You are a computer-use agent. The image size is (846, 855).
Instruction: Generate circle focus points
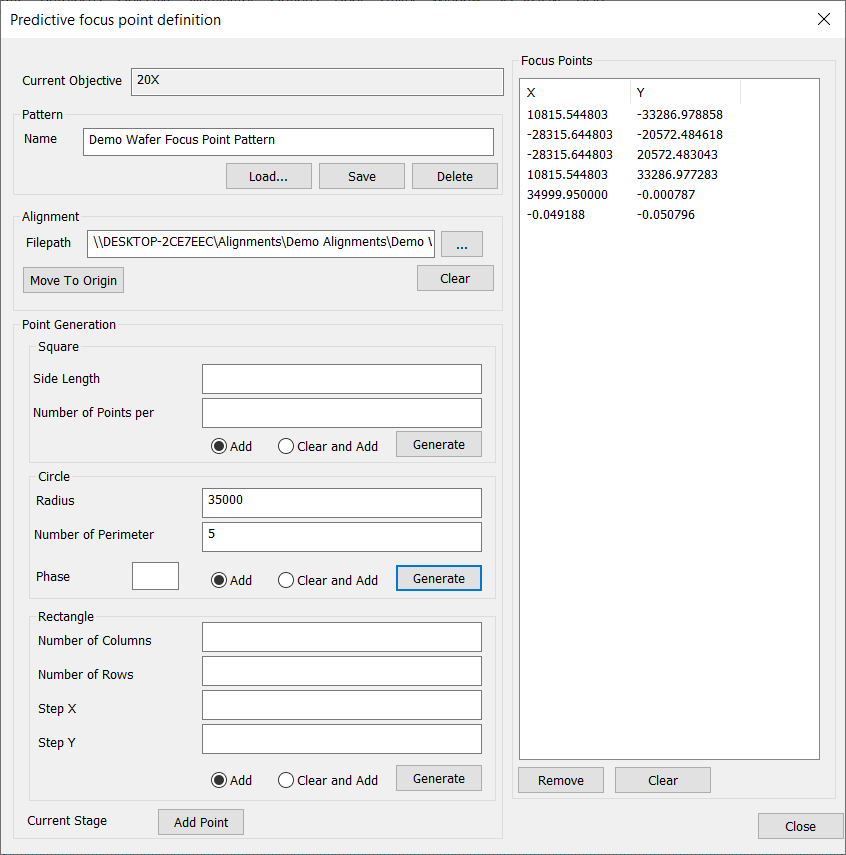438,578
